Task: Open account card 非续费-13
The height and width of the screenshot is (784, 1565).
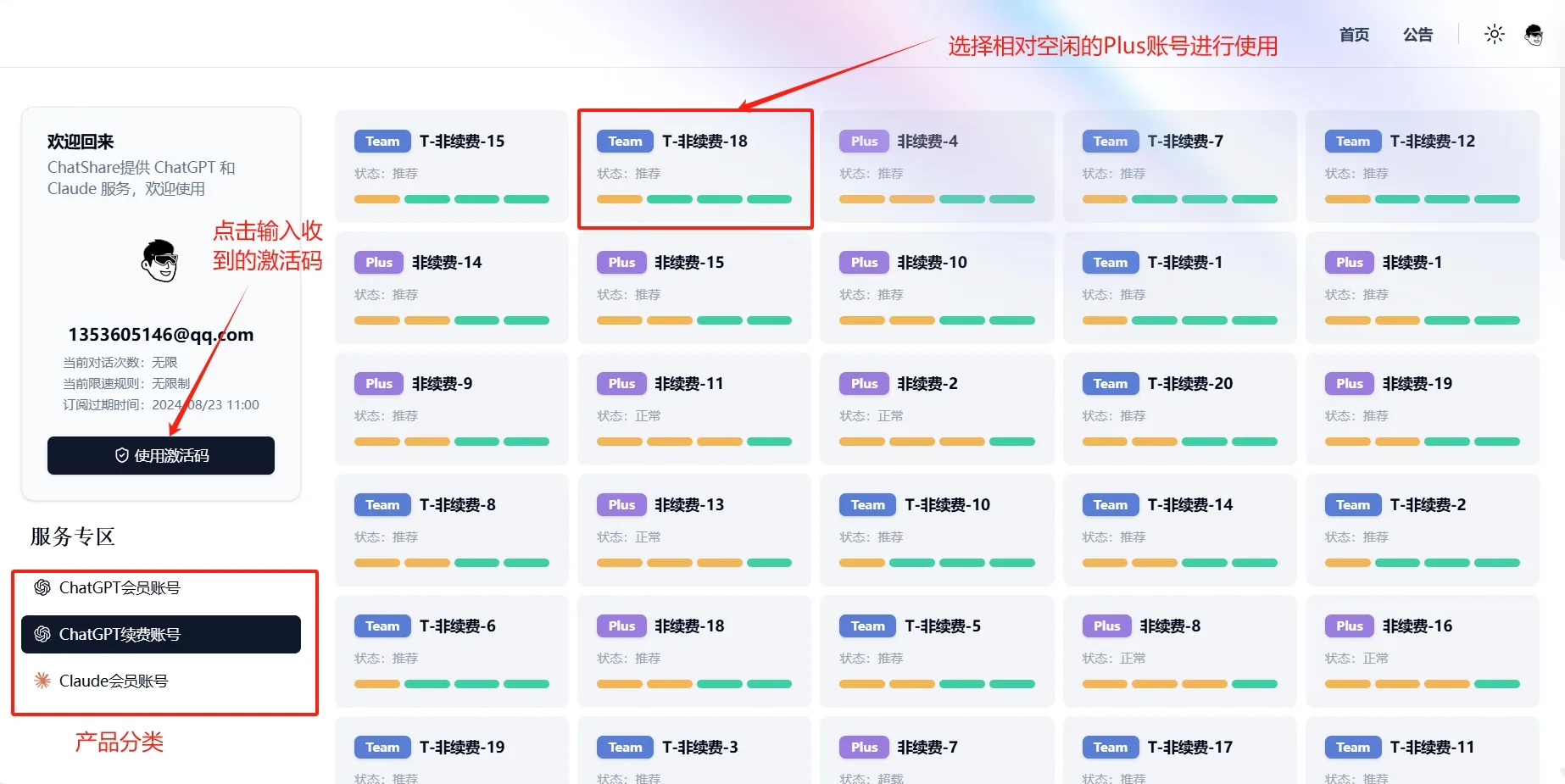Action: [x=694, y=531]
